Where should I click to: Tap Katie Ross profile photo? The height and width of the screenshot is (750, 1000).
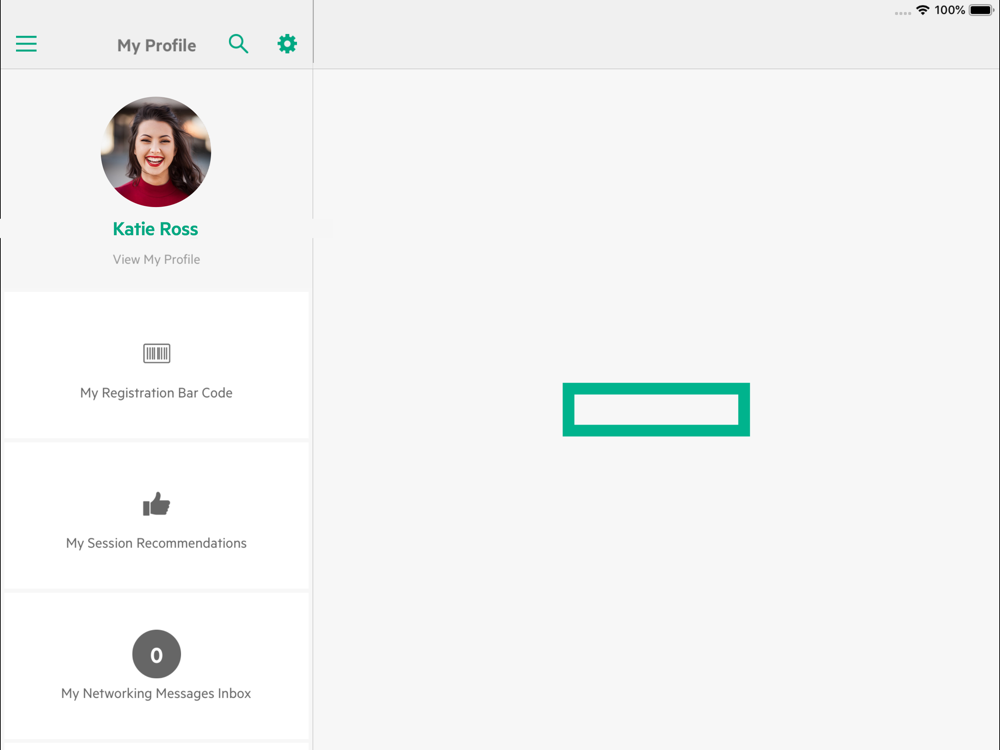pos(156,152)
